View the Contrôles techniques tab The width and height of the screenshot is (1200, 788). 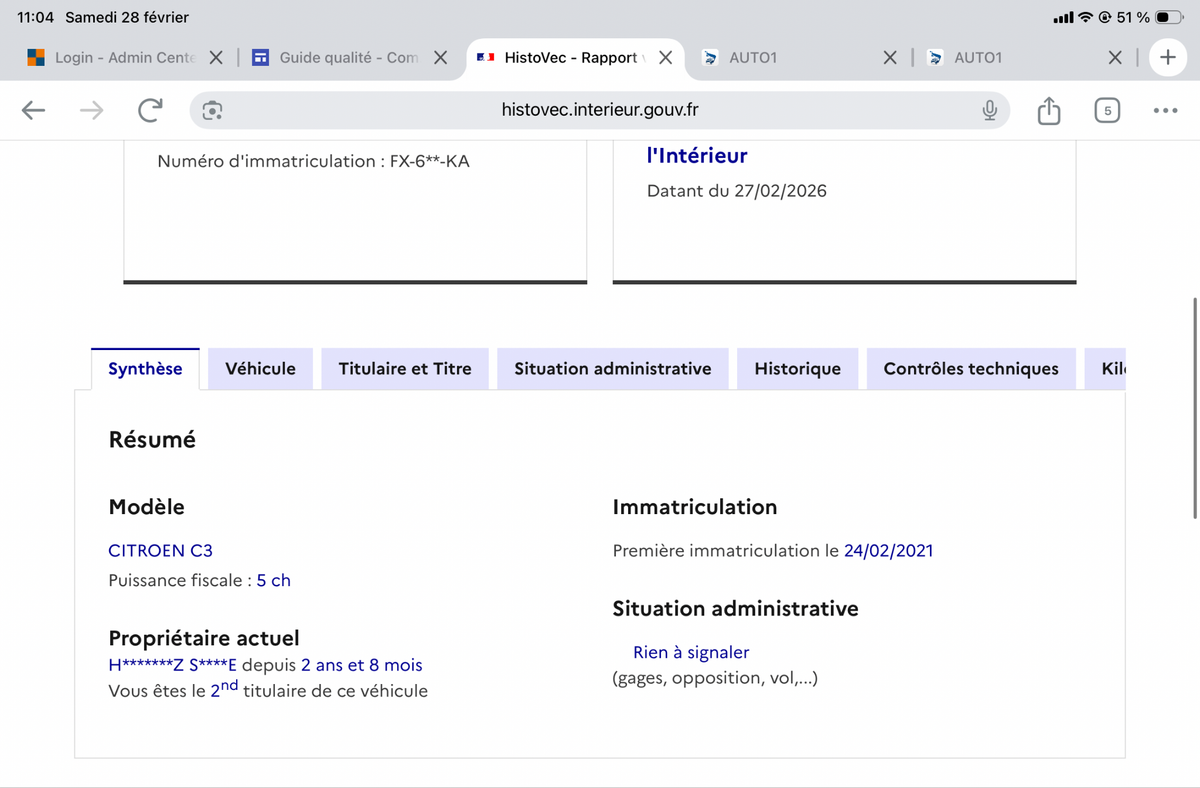pos(970,369)
